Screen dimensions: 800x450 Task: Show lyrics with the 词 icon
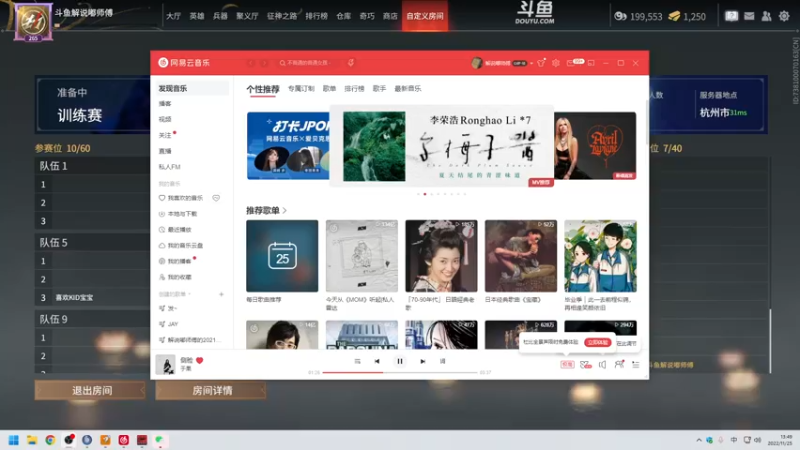[442, 361]
